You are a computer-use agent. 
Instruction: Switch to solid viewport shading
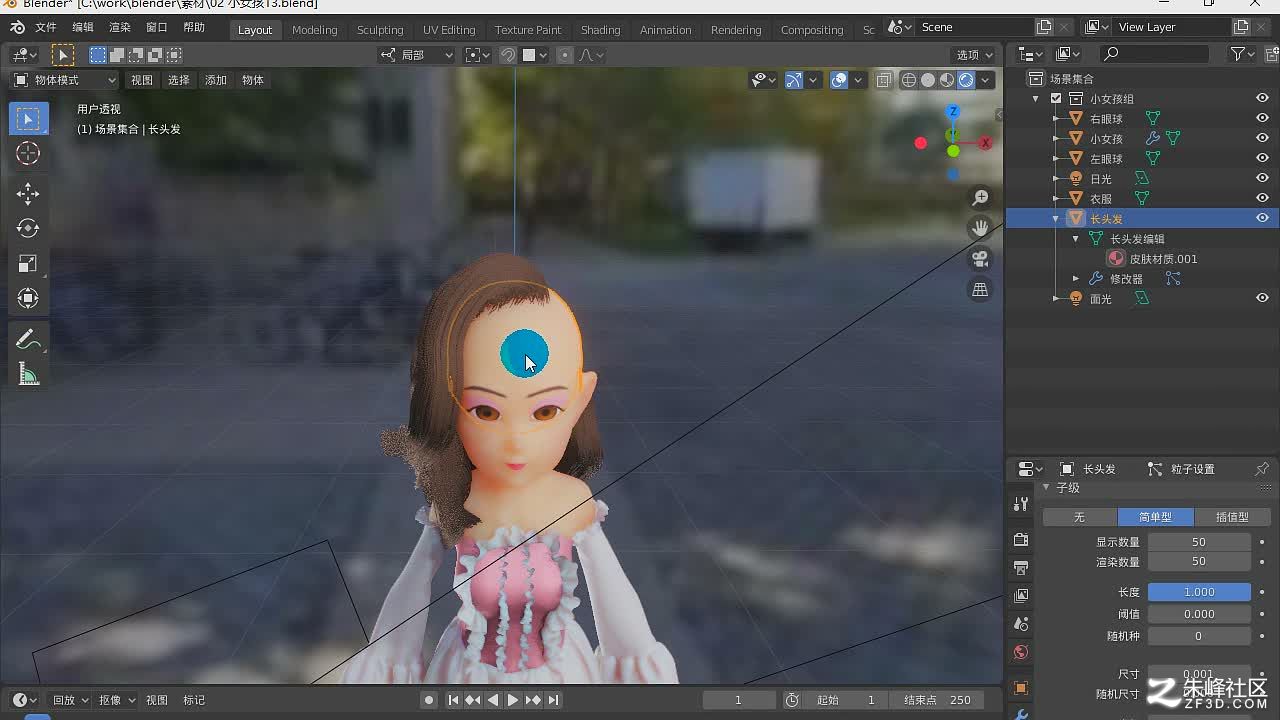click(928, 80)
